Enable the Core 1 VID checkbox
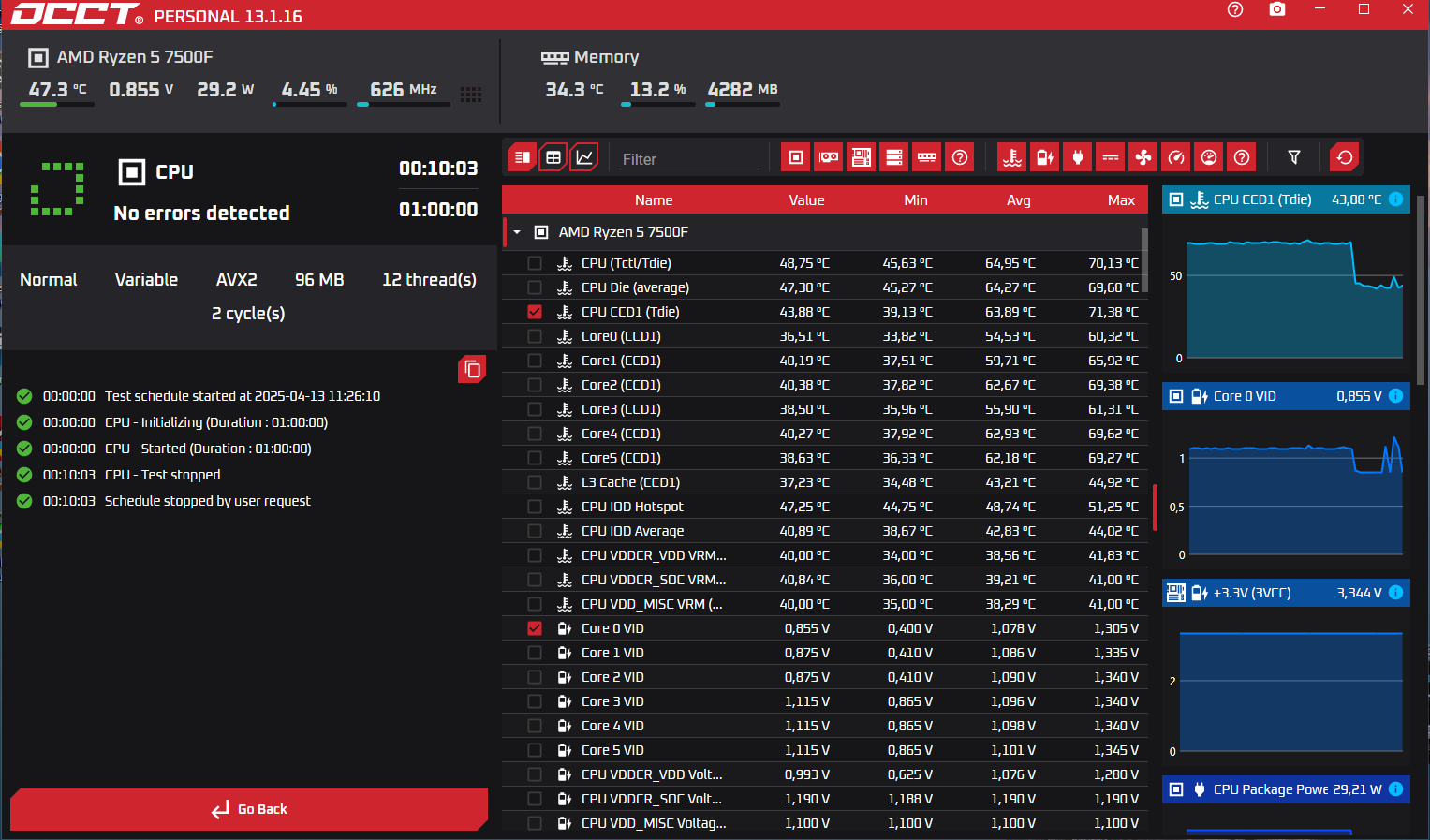This screenshot has height=840, width=1430. click(x=535, y=653)
